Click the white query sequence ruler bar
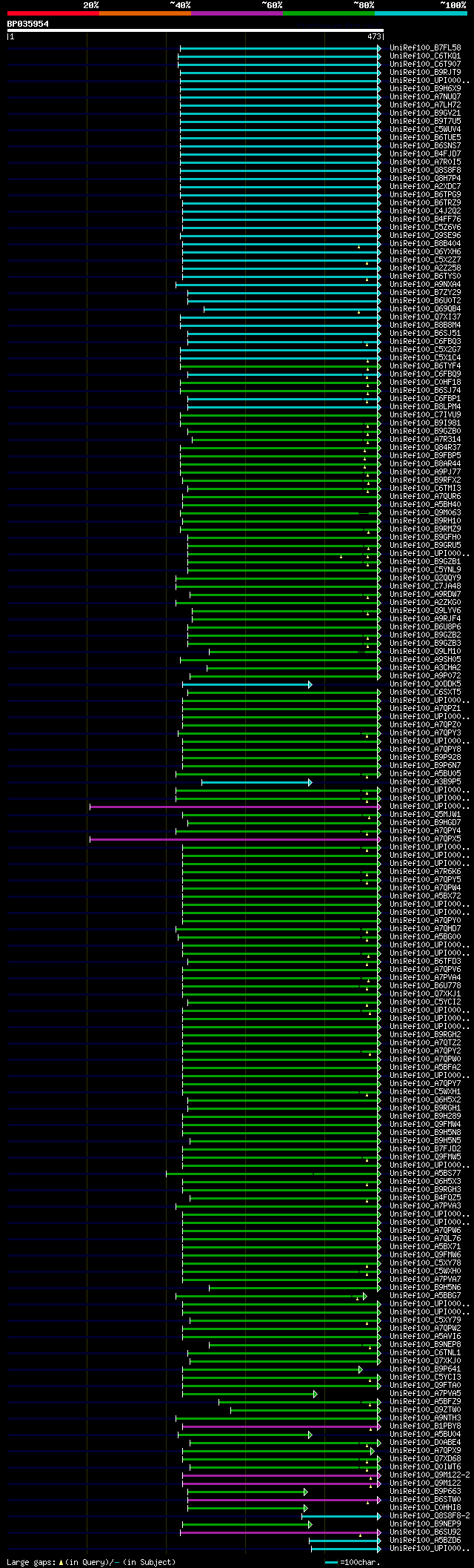 tap(196, 30)
